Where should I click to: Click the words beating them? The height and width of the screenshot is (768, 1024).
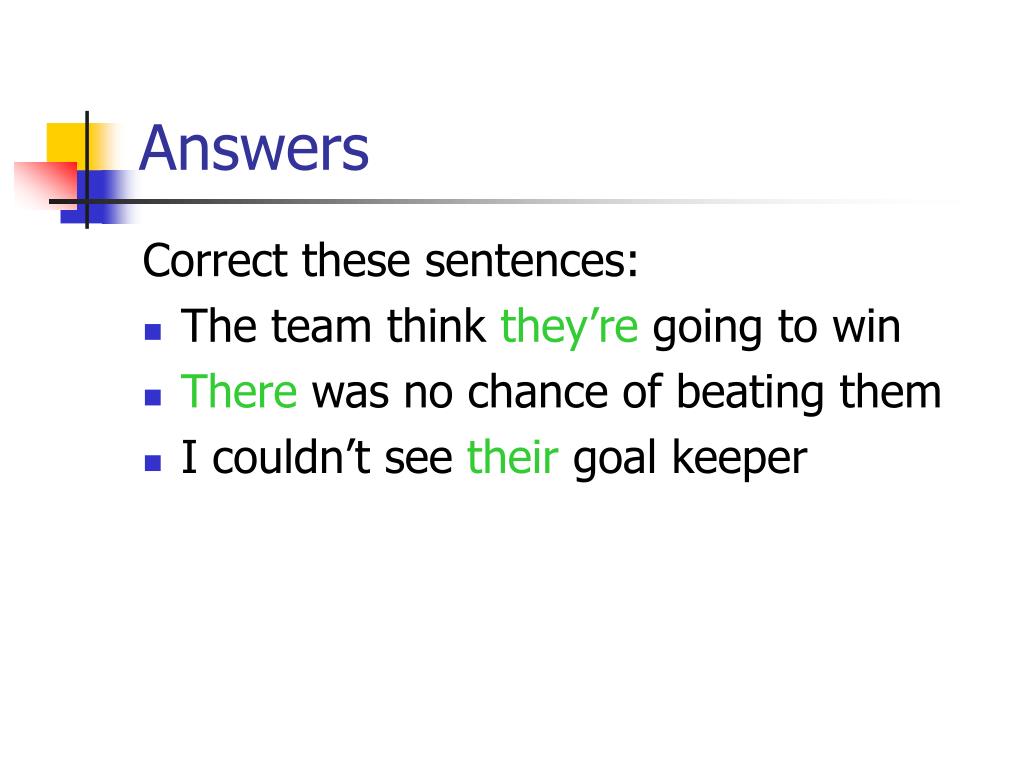[x=808, y=392]
